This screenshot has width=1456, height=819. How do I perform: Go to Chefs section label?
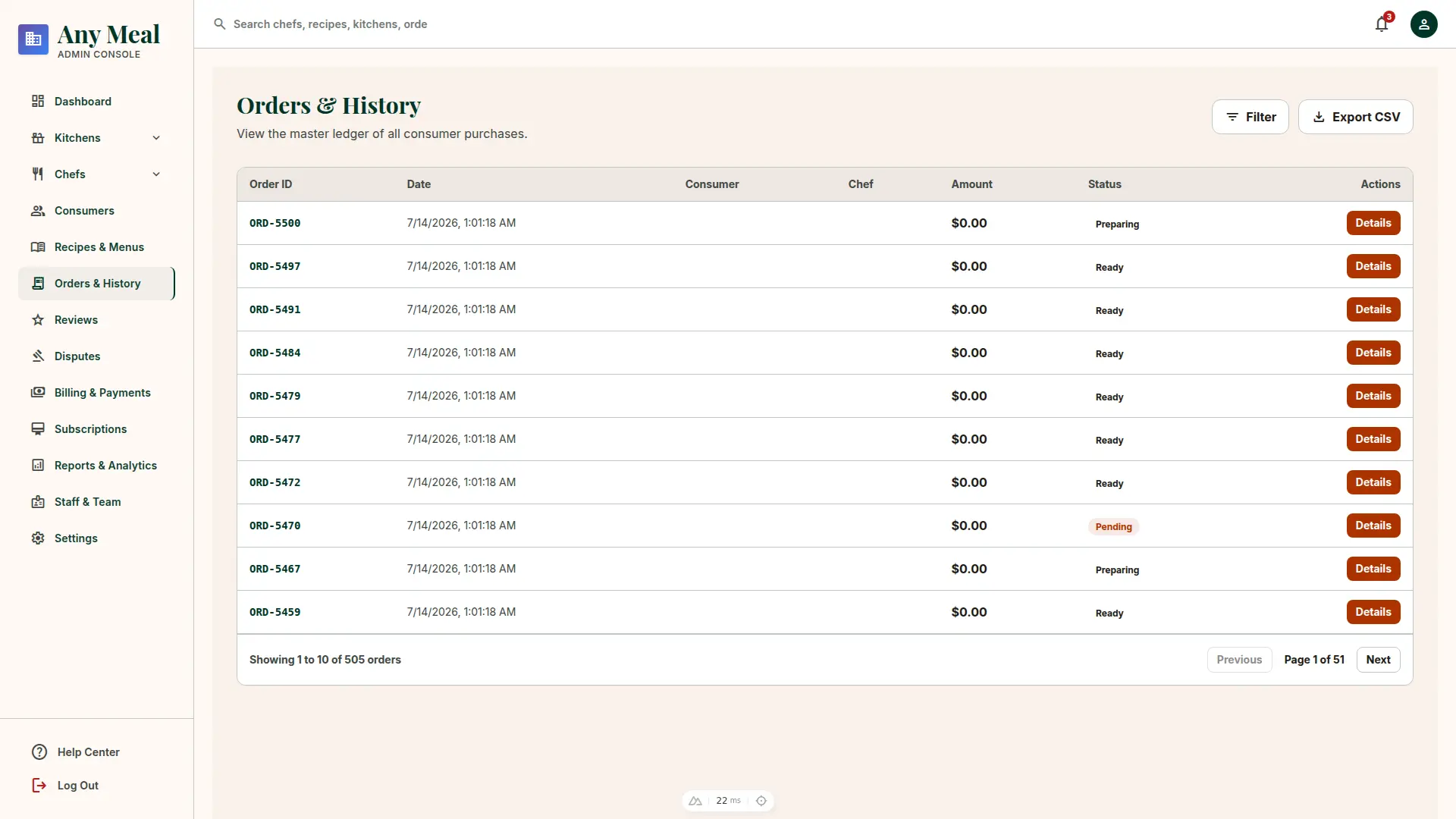[70, 174]
